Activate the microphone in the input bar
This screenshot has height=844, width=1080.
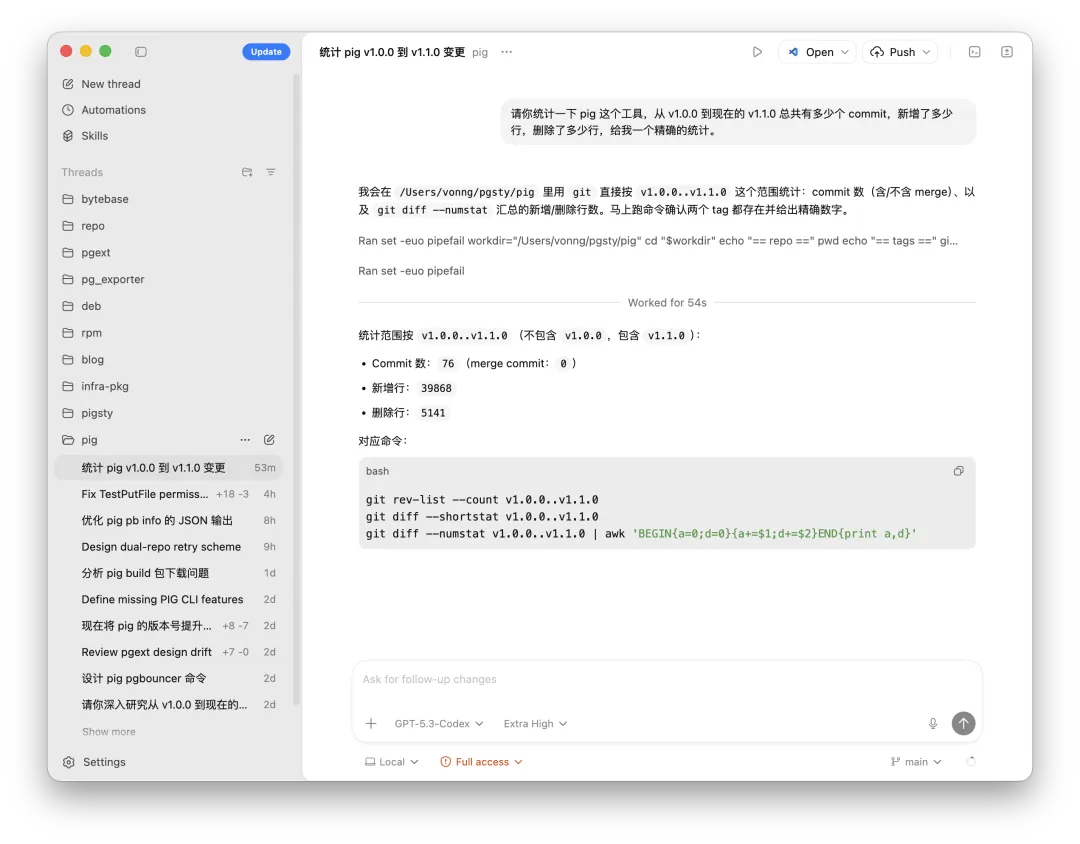(932, 723)
